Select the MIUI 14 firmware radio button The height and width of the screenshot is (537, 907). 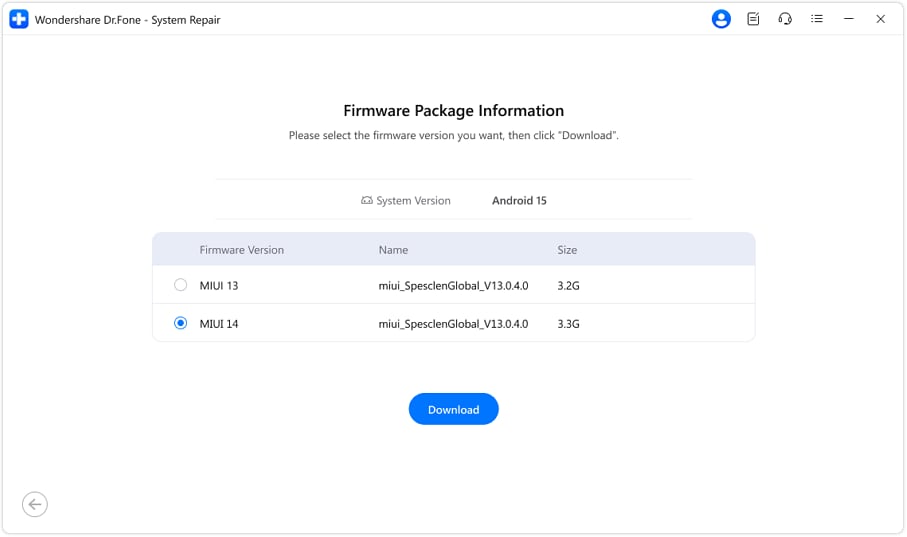[180, 323]
